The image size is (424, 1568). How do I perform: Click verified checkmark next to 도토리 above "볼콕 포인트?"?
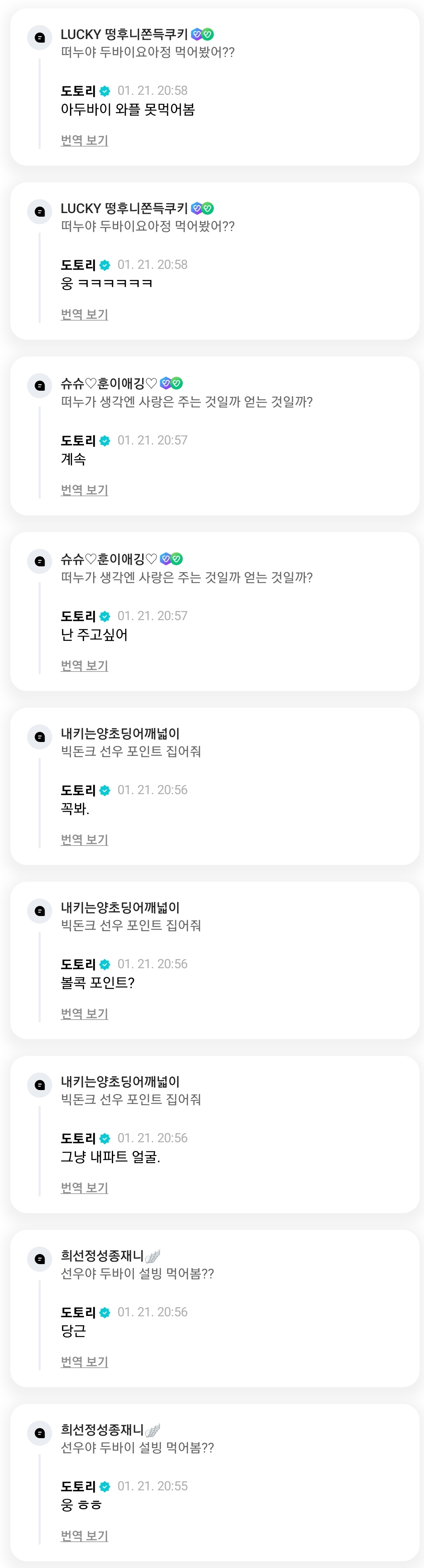tap(105, 964)
